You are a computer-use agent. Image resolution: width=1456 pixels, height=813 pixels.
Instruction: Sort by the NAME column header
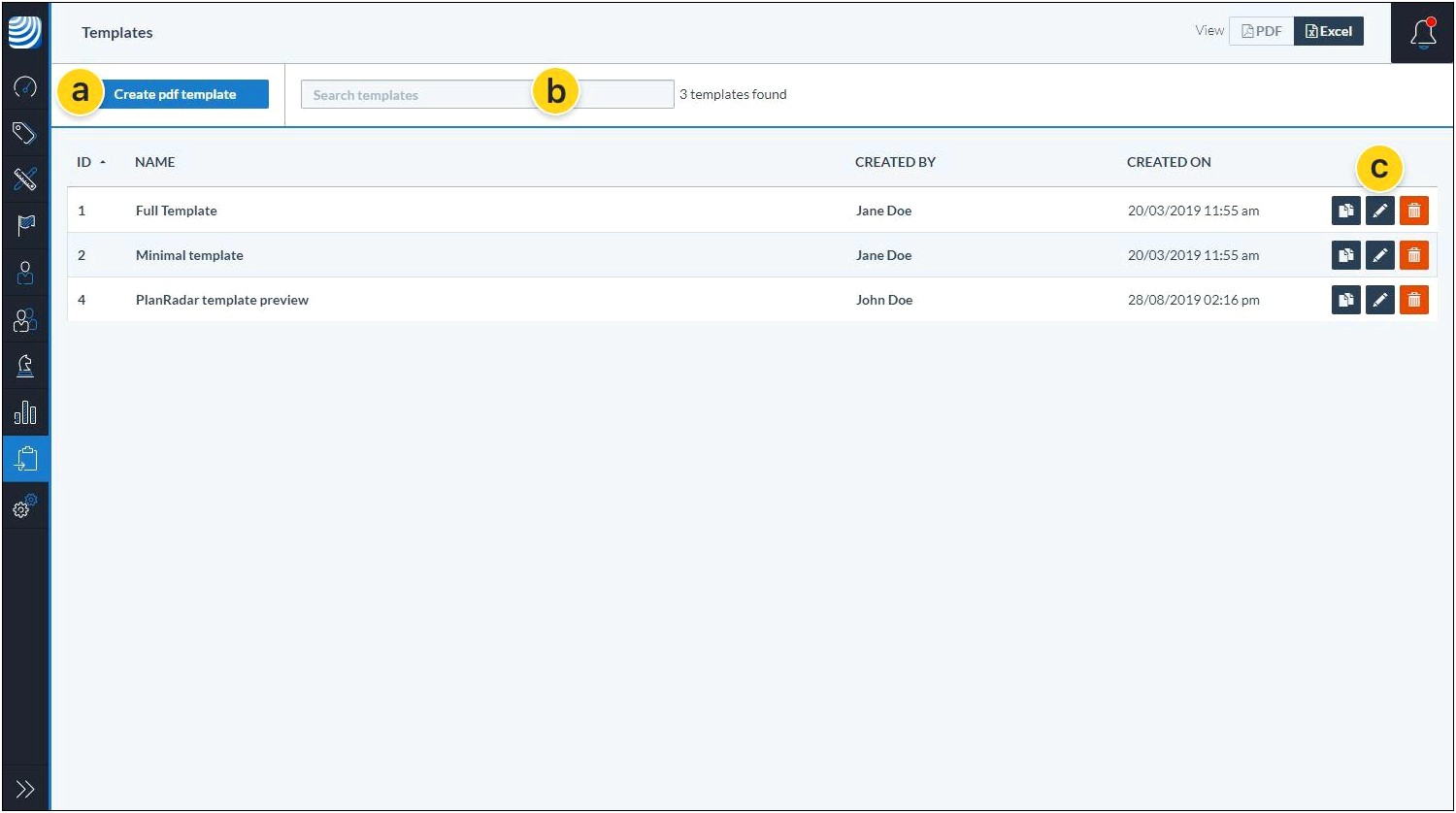point(155,162)
